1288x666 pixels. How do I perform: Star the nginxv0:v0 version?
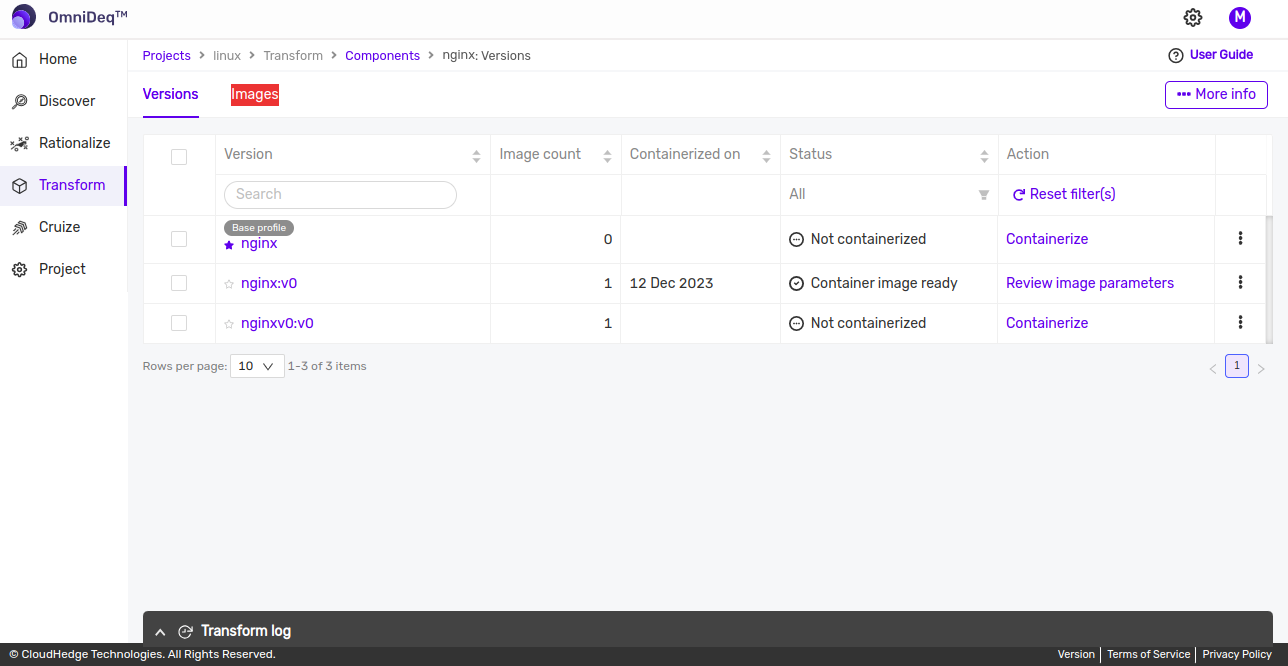tap(229, 324)
